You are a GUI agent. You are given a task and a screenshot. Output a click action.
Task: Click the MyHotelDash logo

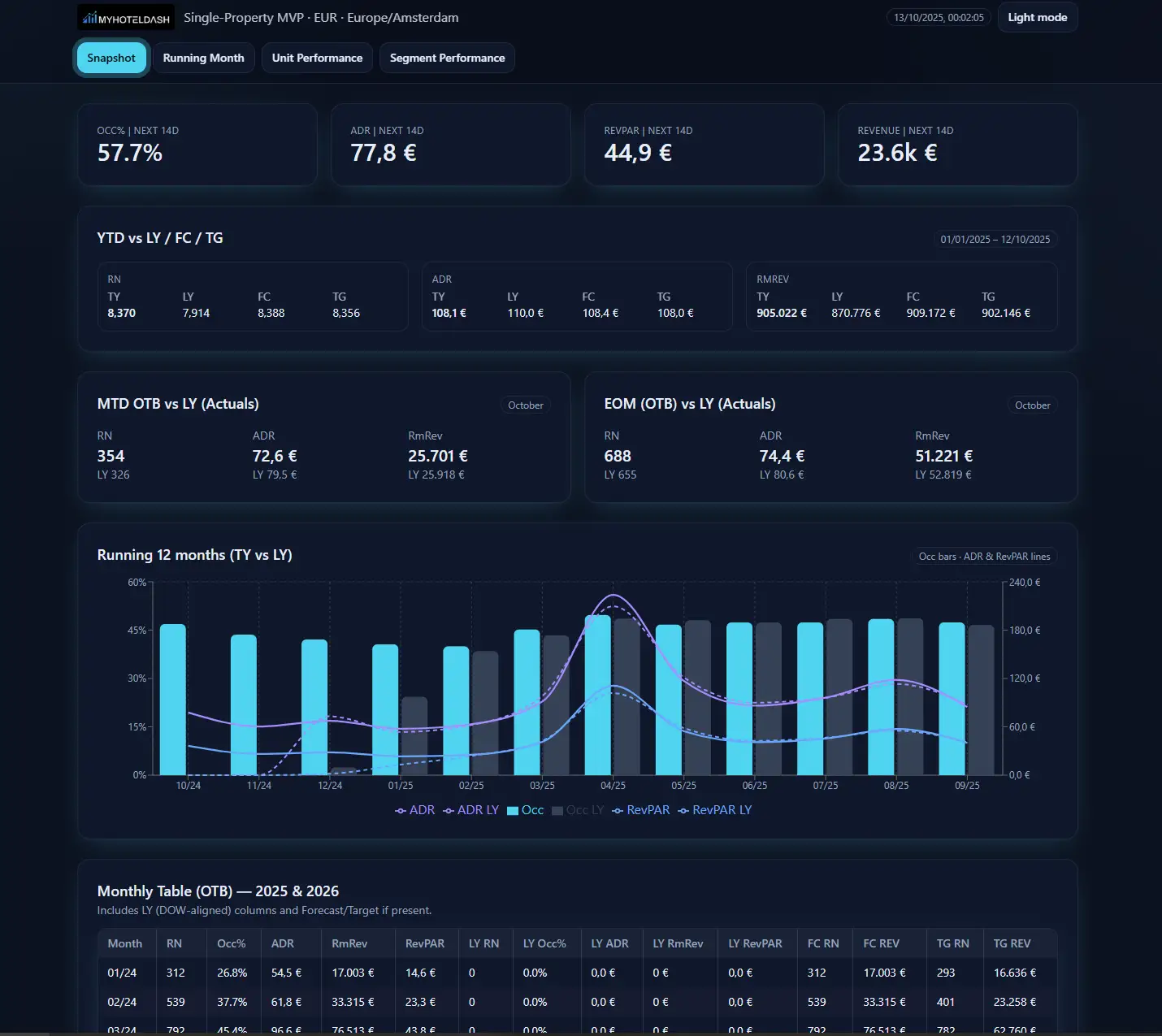tap(125, 18)
